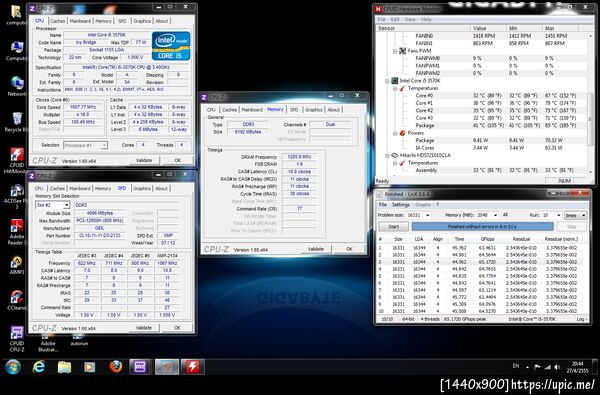Switch to Caches tab in CPU-Z CPU window
Viewport: 600px width, 395px height.
click(57, 21)
